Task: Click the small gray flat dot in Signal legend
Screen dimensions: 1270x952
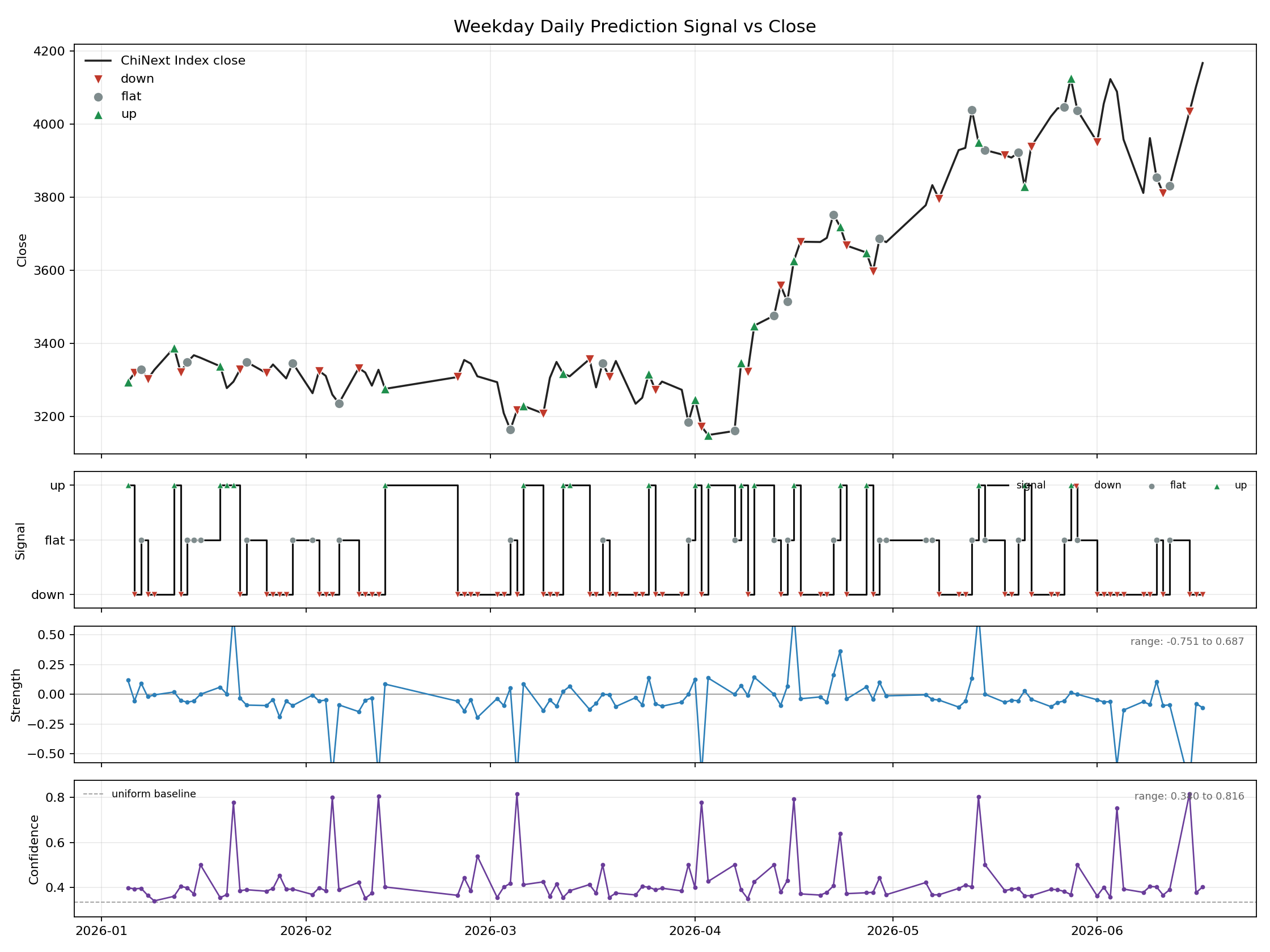Action: coord(1151,487)
